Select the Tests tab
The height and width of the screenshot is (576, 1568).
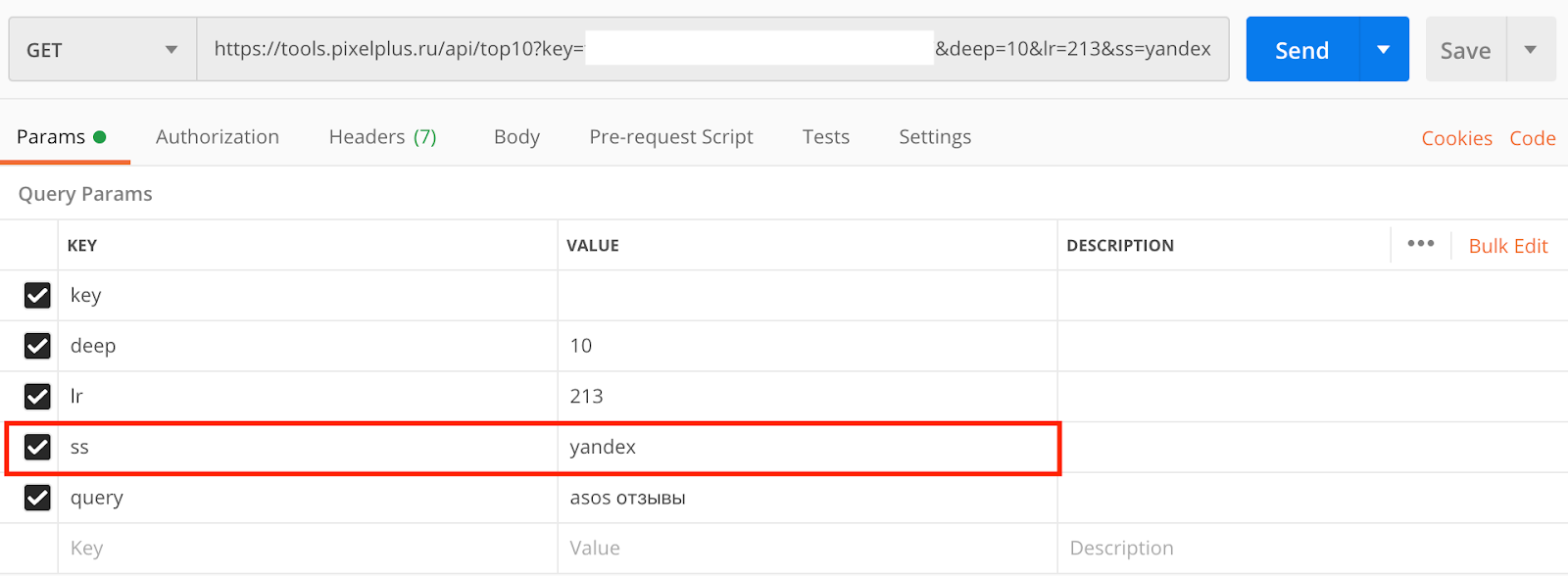coord(826,137)
